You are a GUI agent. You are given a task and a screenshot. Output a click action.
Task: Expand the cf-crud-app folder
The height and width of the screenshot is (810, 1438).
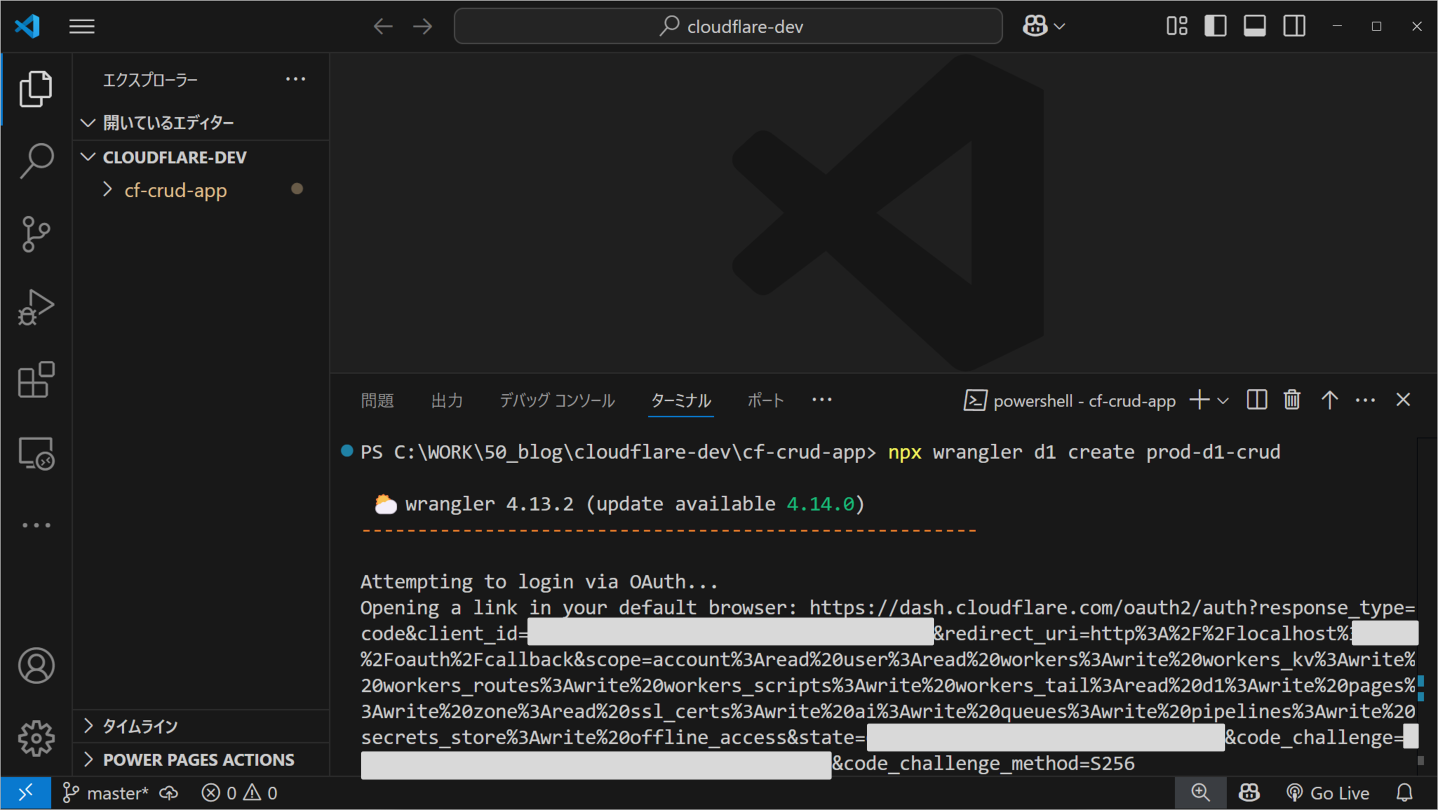(201, 190)
